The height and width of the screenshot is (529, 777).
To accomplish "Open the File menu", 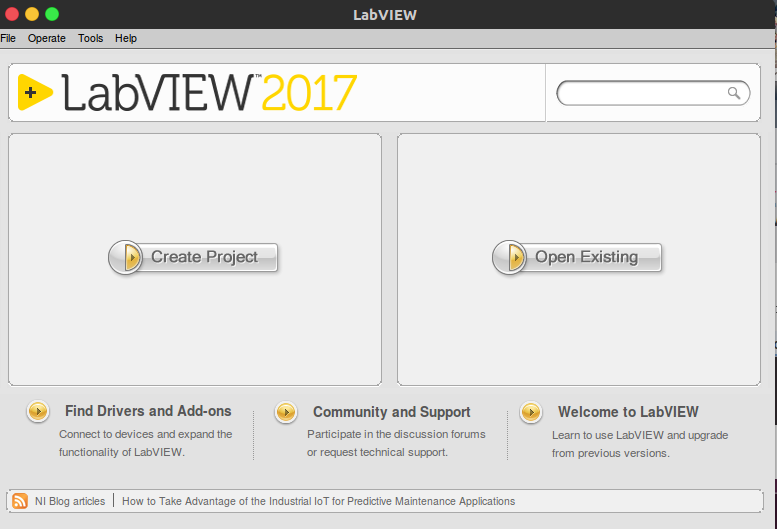I will click(8, 38).
